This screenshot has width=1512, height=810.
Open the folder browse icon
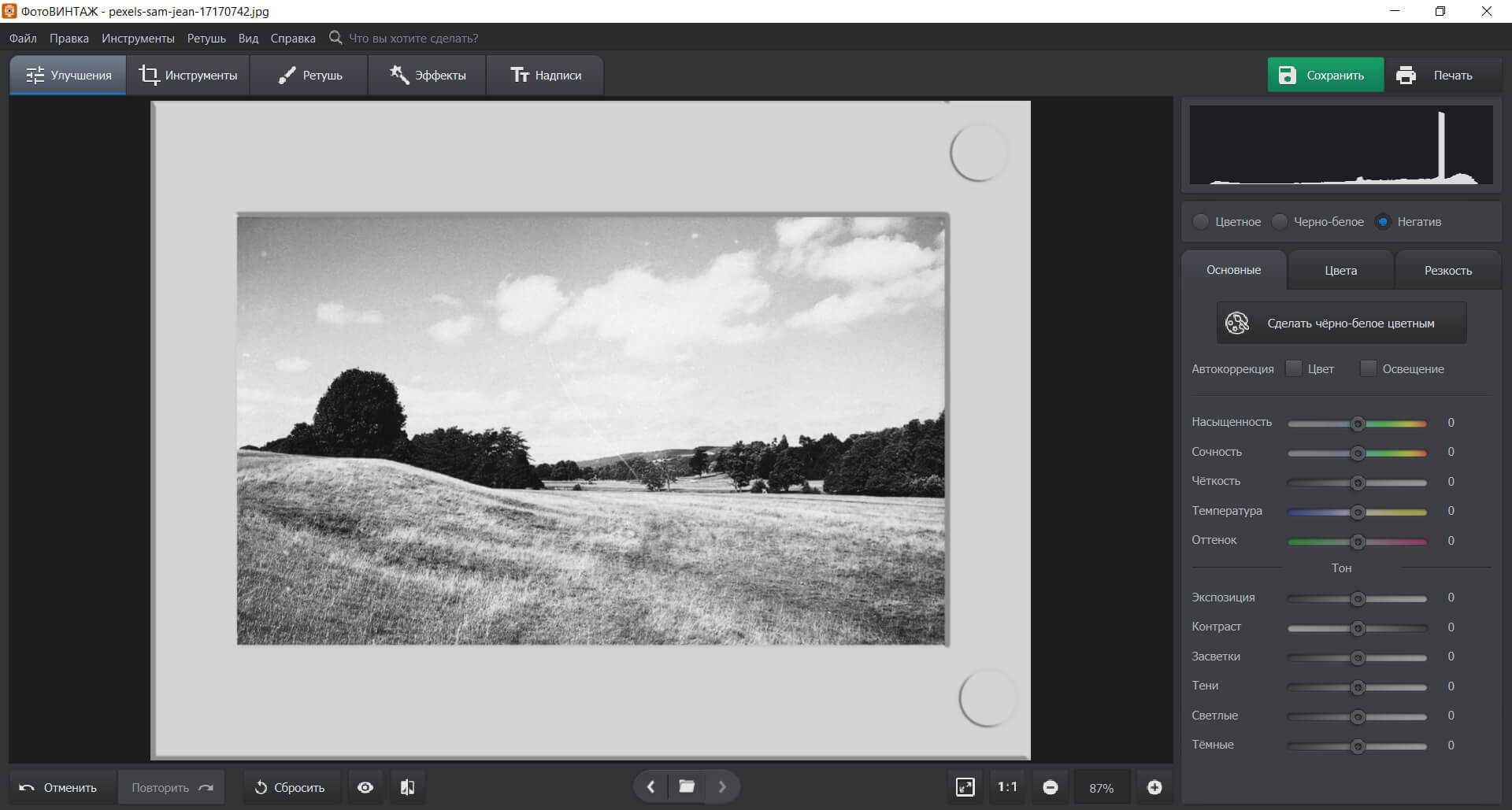687,786
